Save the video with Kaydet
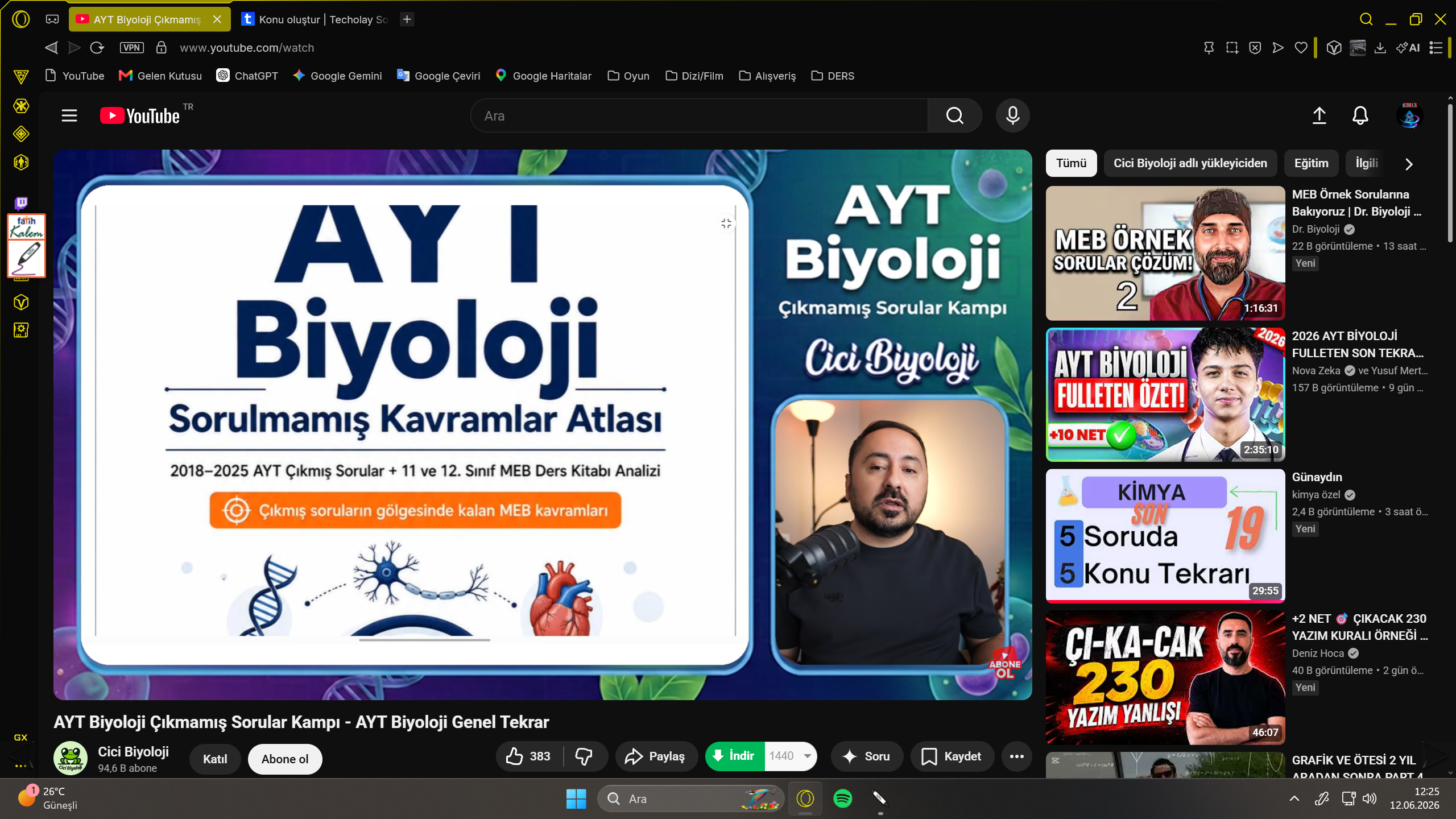 pyautogui.click(x=952, y=756)
